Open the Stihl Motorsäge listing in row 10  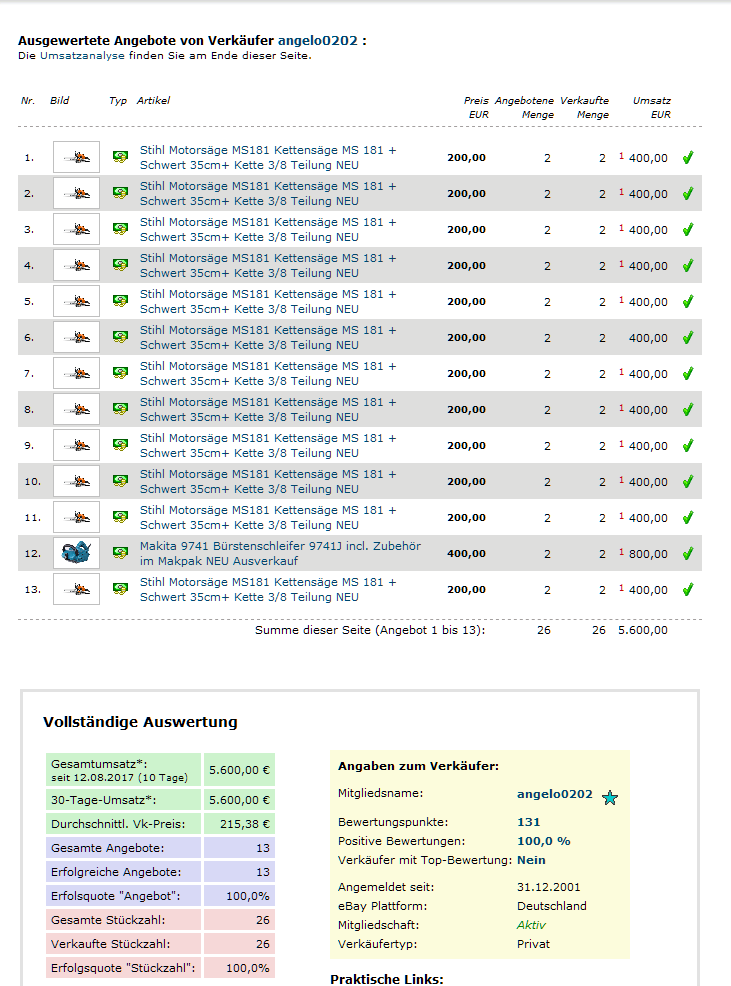[267, 481]
